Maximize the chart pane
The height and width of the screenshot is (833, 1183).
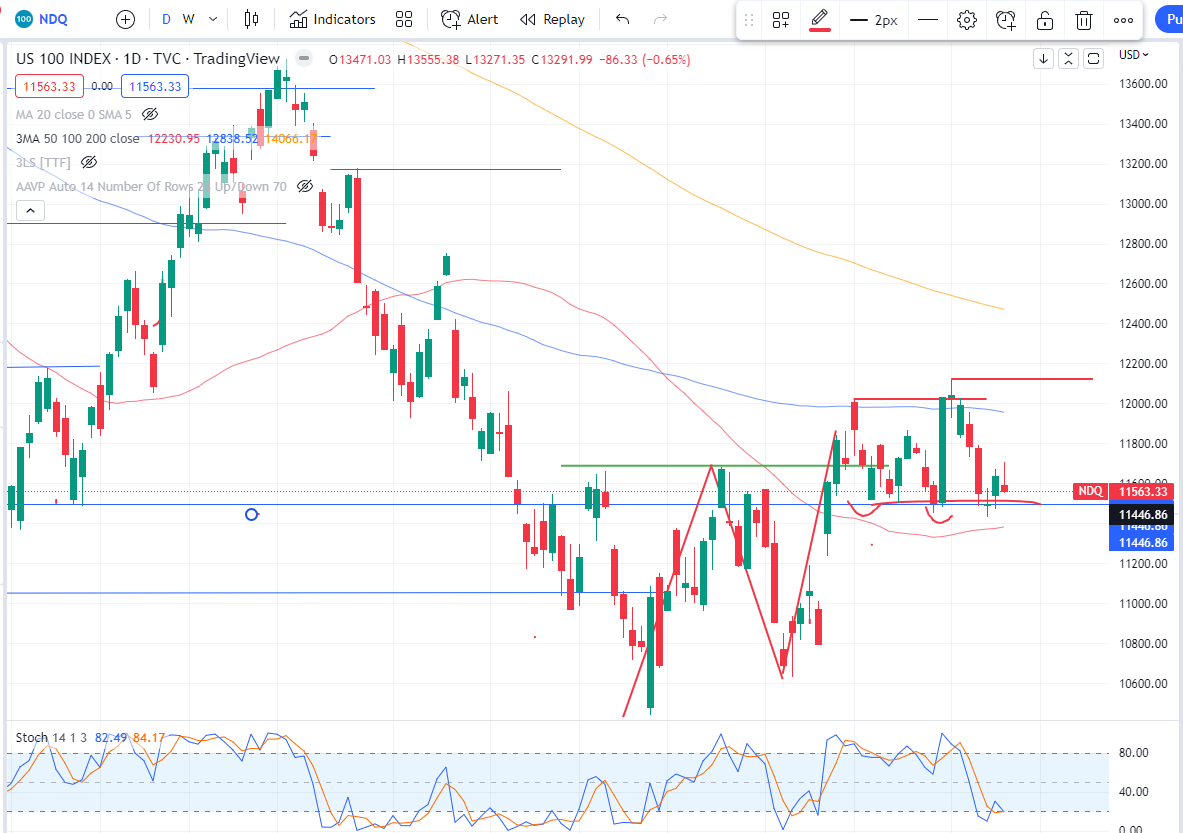click(1093, 58)
